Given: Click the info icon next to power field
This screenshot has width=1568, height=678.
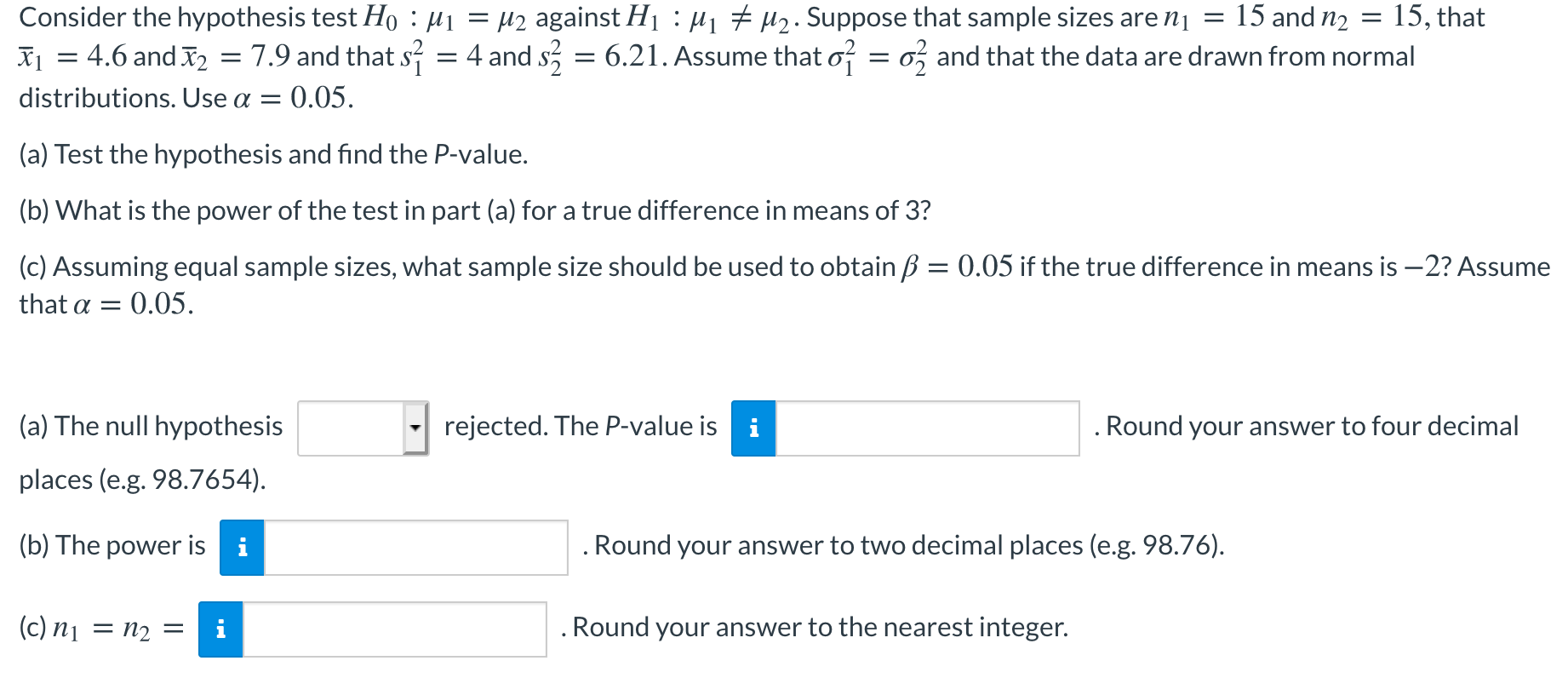Looking at the screenshot, I should [242, 548].
